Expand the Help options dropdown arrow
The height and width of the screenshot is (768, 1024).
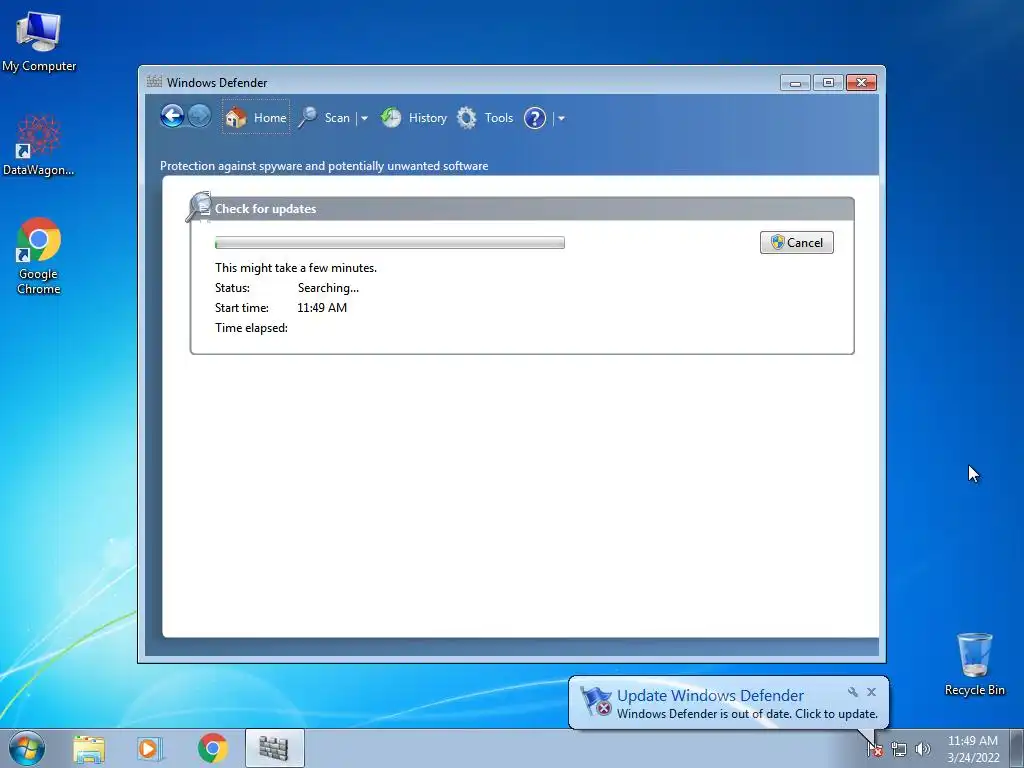pyautogui.click(x=561, y=119)
